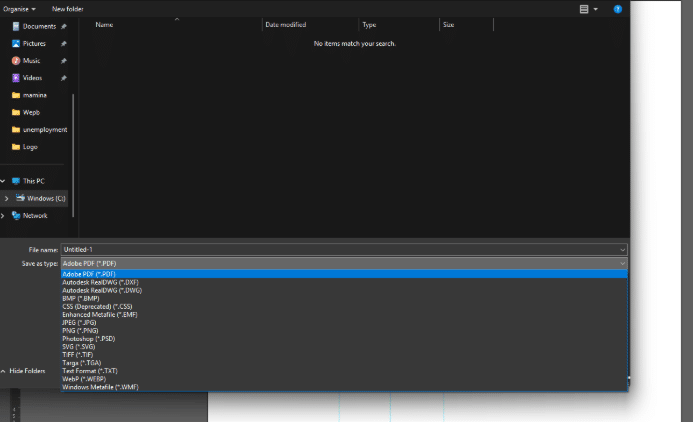The image size is (693, 422).
Task: Choose CSS (Deprecated) (*.CSS) format
Action: coord(344,306)
